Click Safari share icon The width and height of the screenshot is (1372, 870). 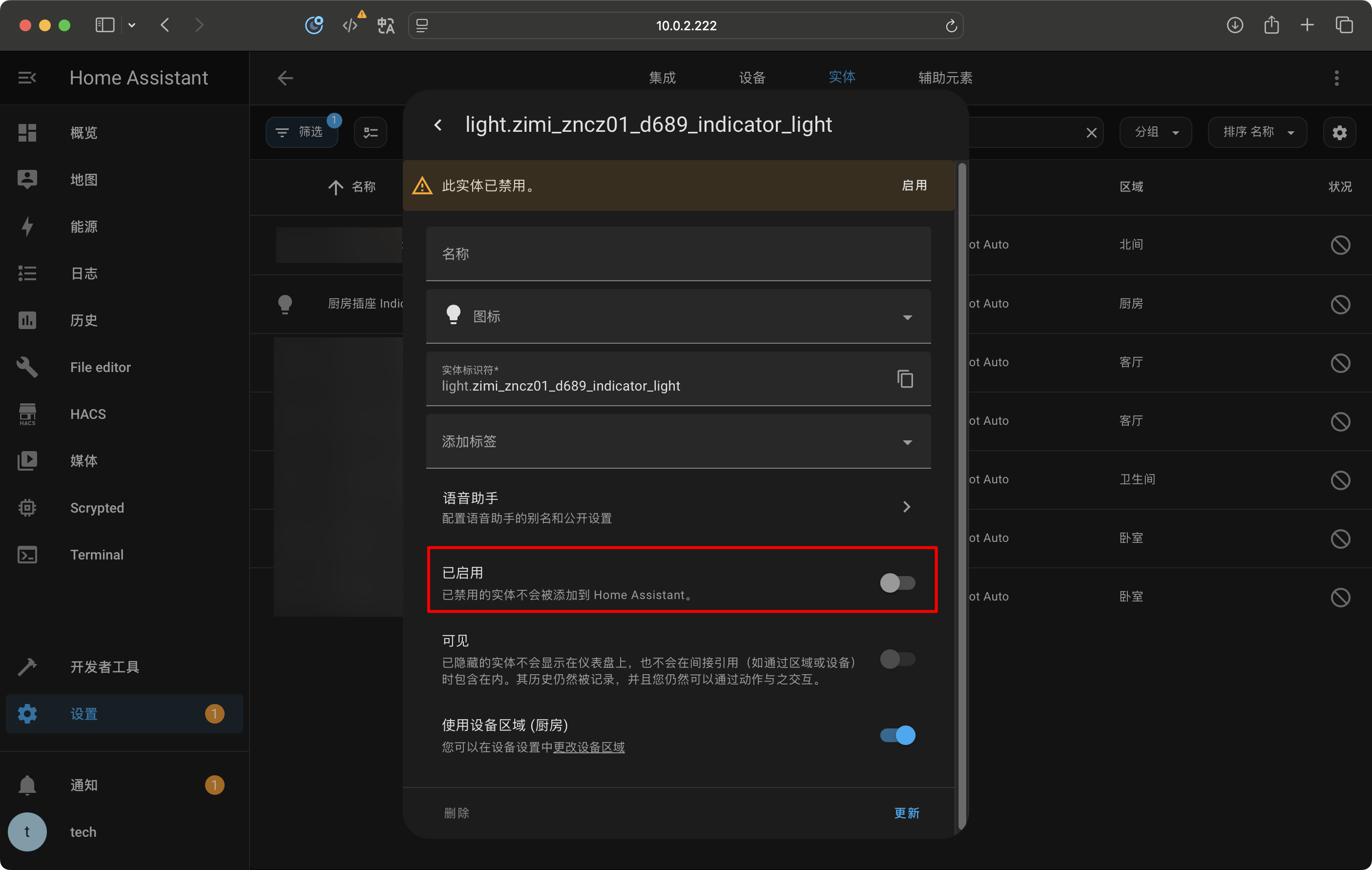(1271, 25)
